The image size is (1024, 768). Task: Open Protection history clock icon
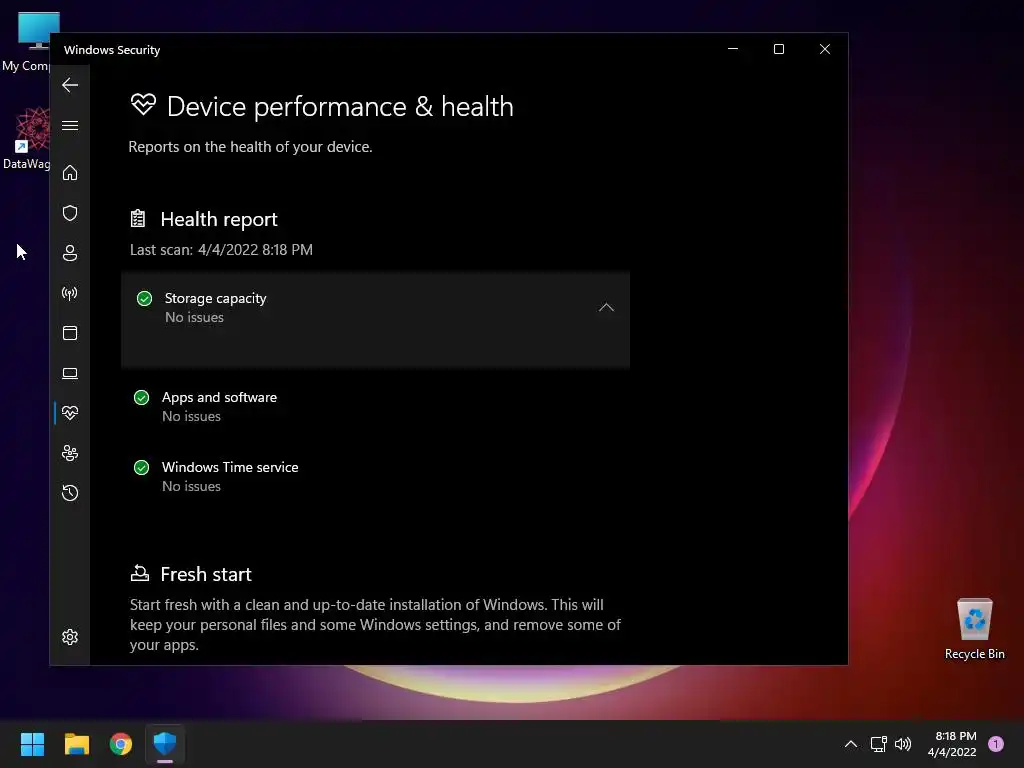(70, 493)
